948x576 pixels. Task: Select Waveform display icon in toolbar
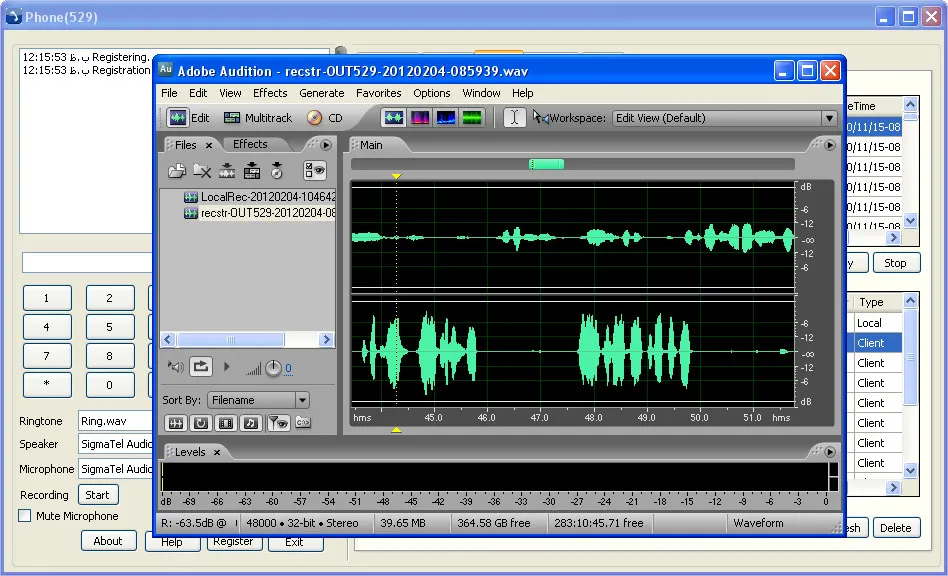point(394,118)
